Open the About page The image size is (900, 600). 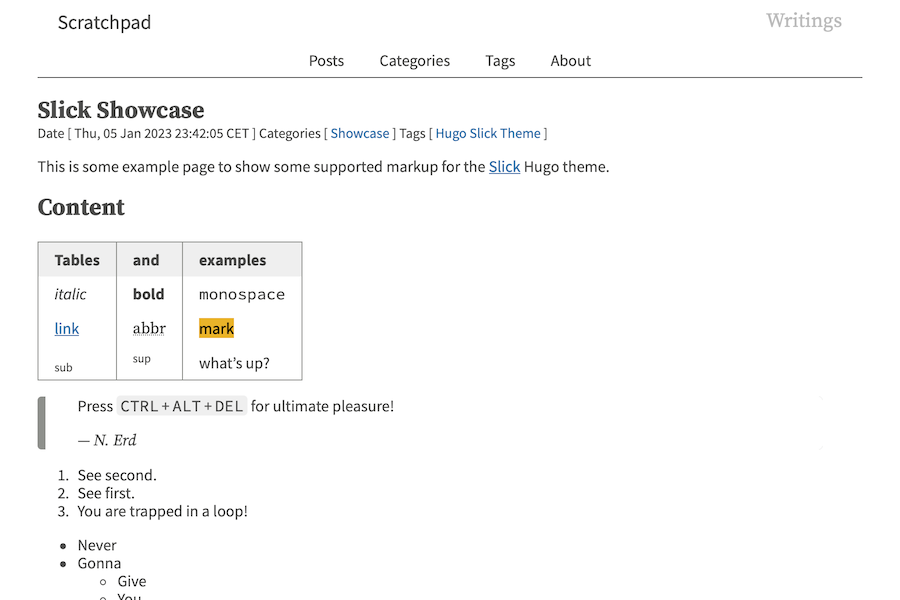pos(570,61)
